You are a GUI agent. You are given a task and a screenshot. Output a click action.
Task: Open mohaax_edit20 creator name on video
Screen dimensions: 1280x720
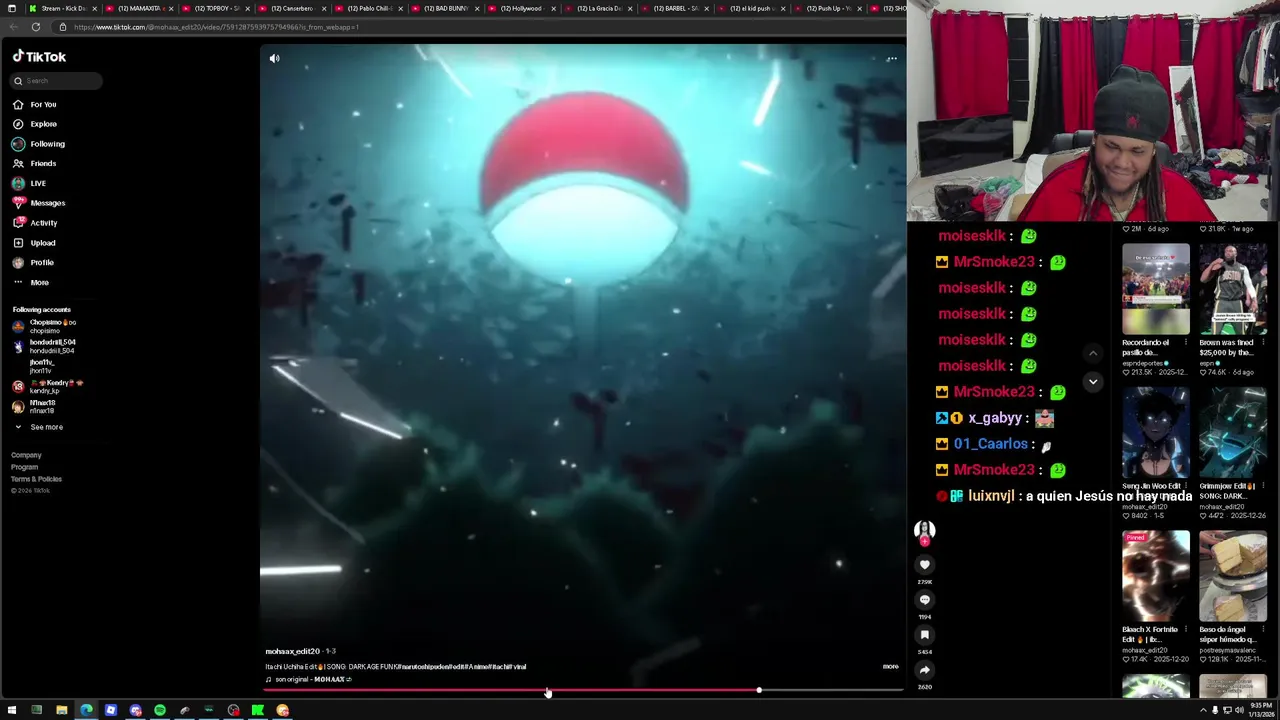tap(292, 651)
